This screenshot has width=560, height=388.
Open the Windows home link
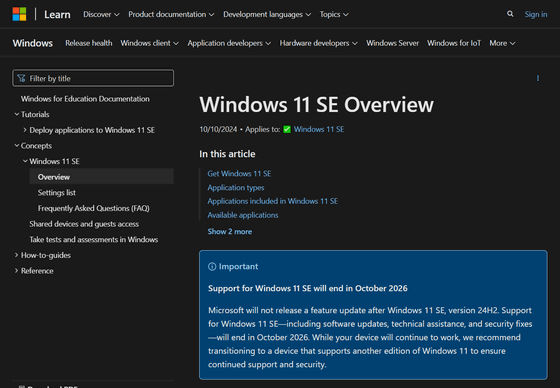click(x=32, y=43)
